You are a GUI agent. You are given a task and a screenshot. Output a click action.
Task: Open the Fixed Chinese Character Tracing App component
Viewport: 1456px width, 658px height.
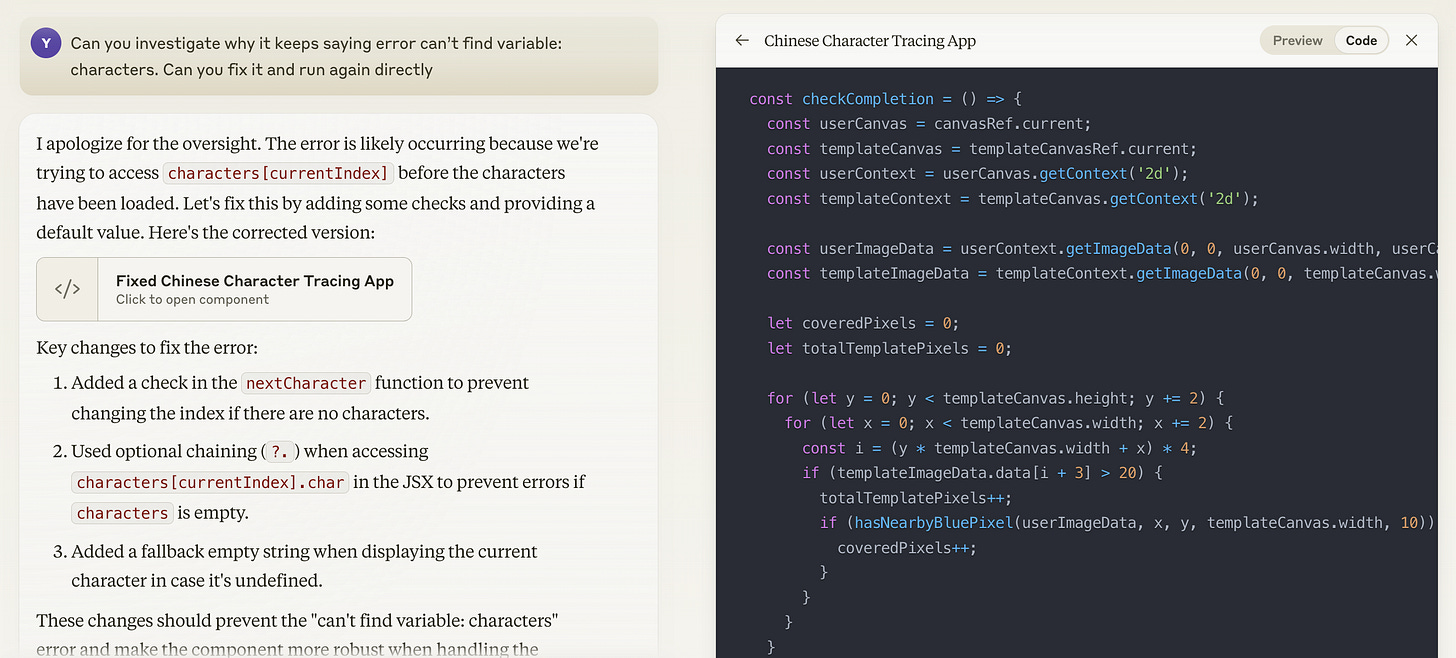coord(224,289)
